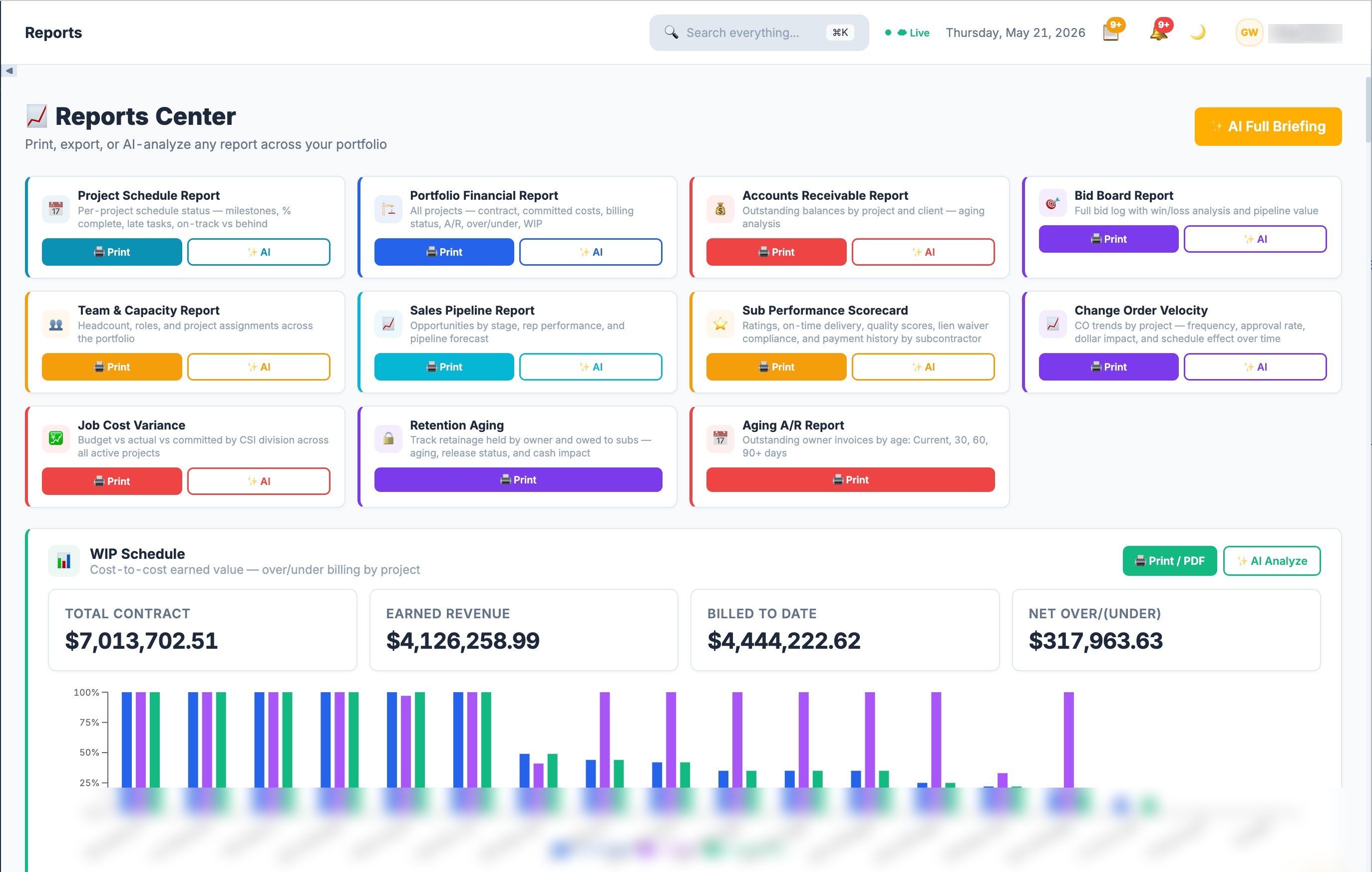Print the Job Cost Variance report
1372x872 pixels.
point(112,481)
